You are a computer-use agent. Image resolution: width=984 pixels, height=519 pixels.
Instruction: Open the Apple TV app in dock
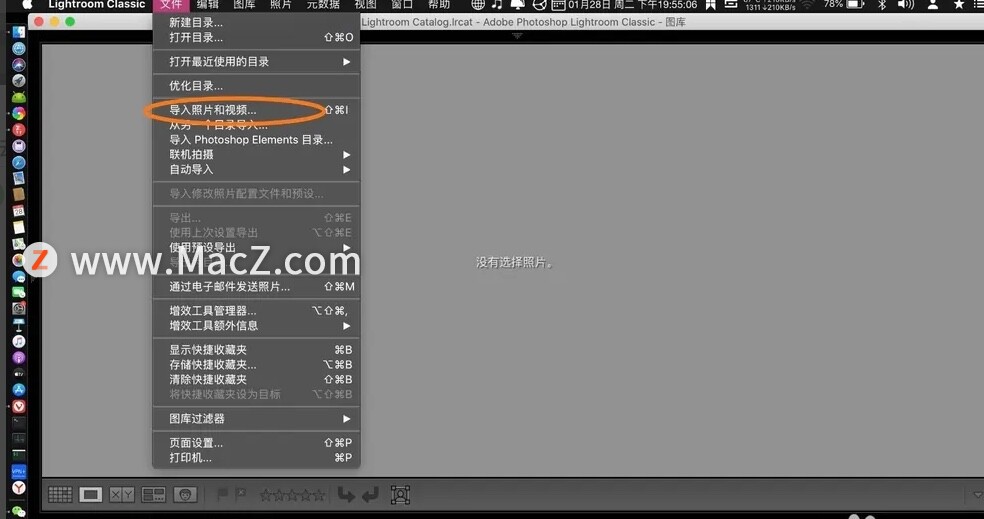tap(19, 373)
